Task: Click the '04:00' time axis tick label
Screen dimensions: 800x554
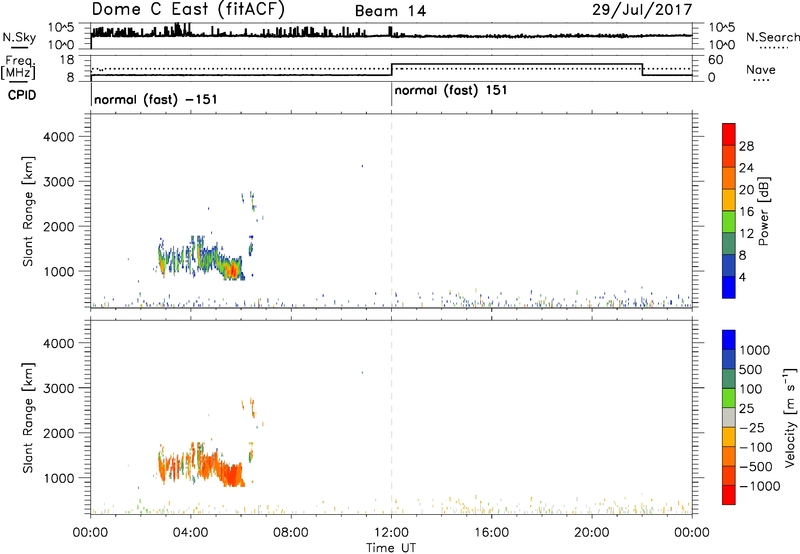Action: pos(190,533)
